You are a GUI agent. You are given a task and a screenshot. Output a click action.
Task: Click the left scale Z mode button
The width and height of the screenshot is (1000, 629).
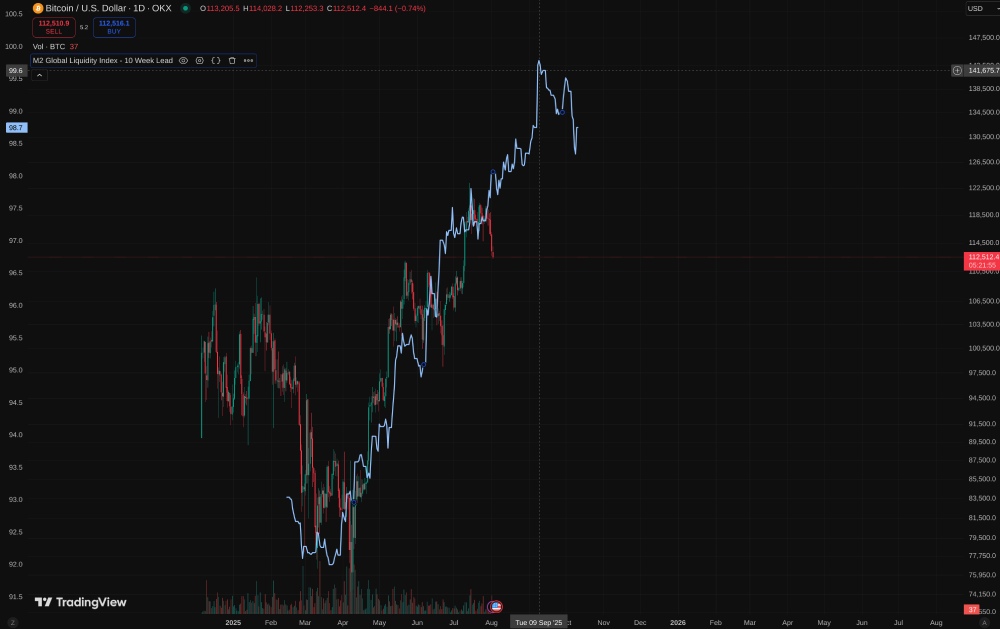click(12, 622)
